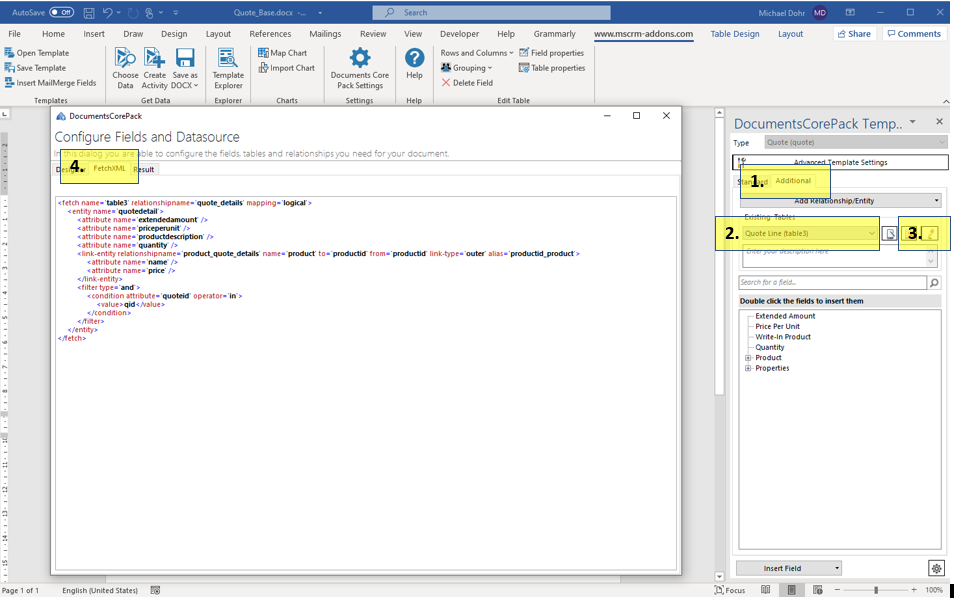Open the Add Relationship/Entity dropdown
Image resolution: width=958 pixels, height=598 pixels.
tap(840, 200)
